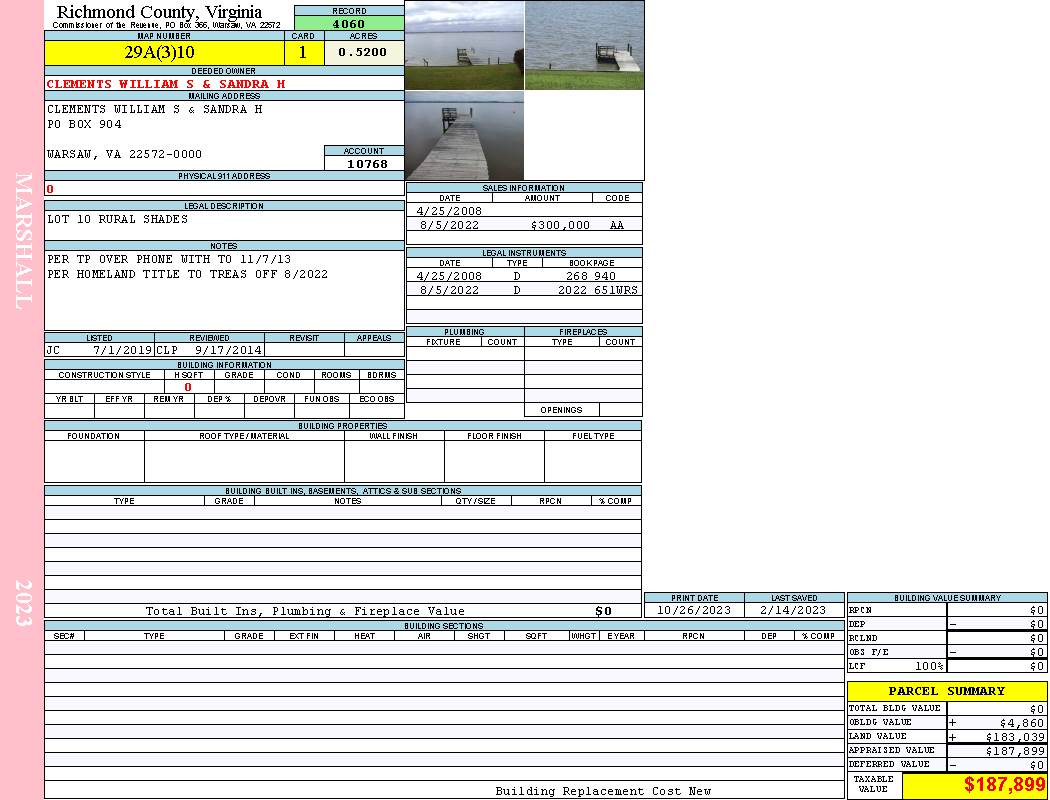This screenshot has height=800, width=1050.
Task: Click the red deeded owner name
Action: coord(166,84)
